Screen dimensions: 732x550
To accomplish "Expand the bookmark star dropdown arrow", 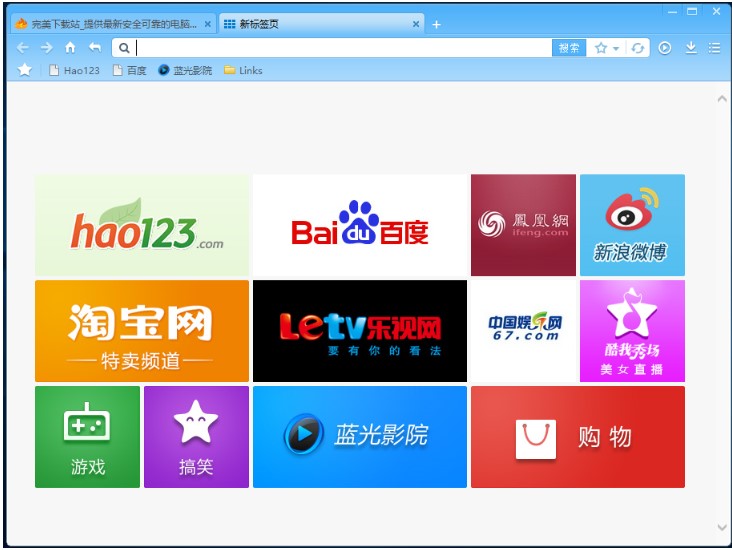I will coord(616,48).
